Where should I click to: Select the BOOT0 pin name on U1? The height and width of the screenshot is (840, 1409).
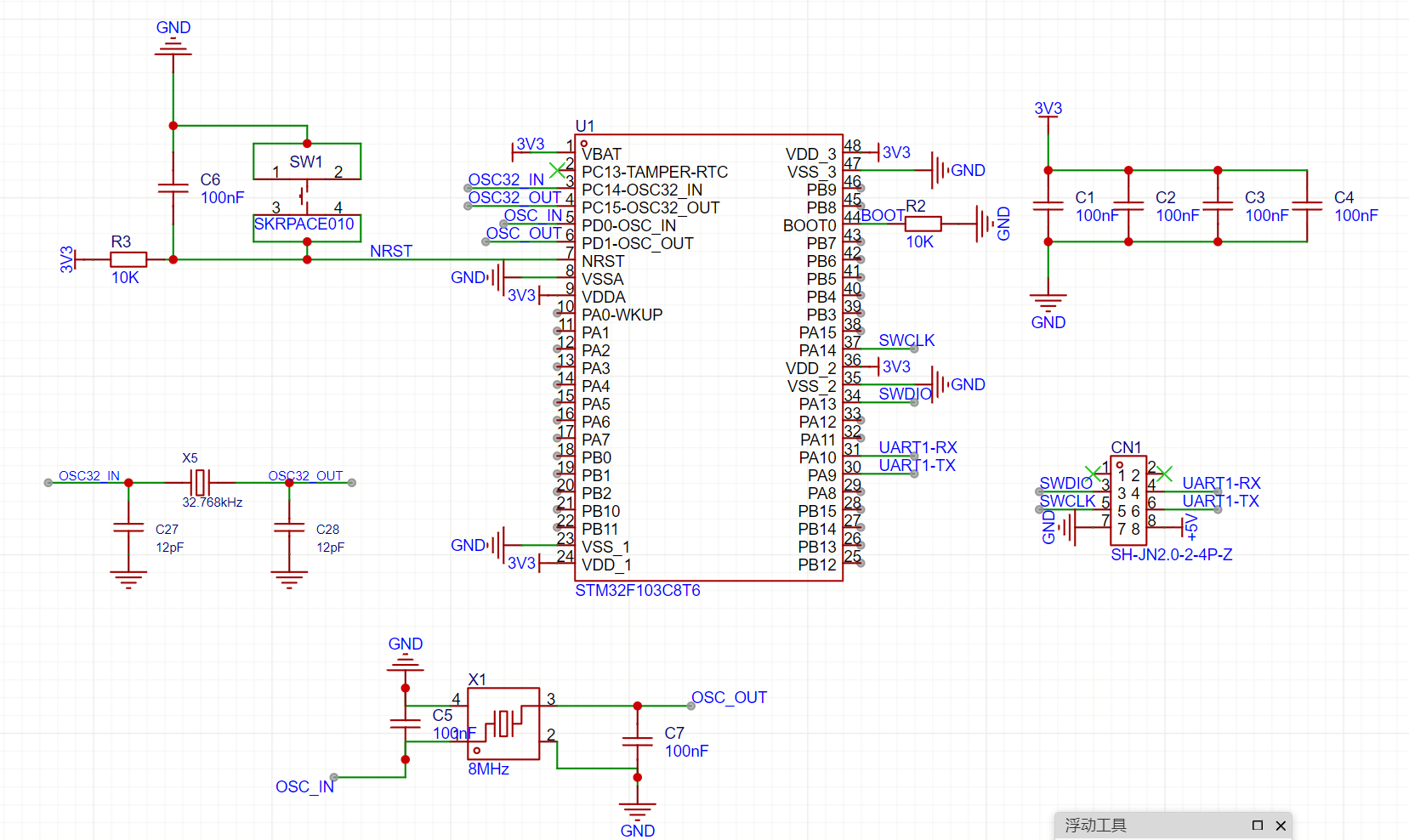810,225
